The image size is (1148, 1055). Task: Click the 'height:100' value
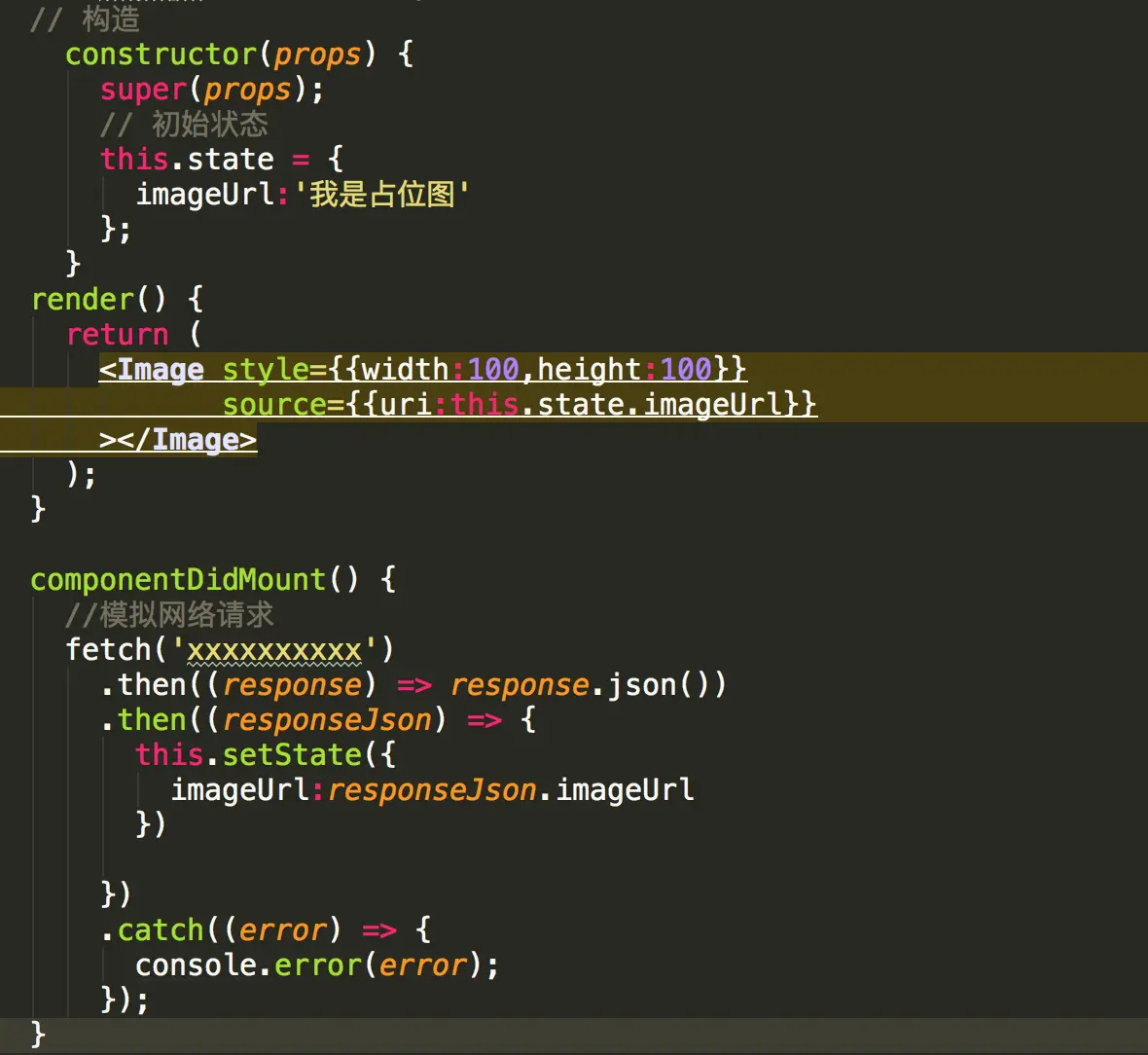(x=625, y=369)
